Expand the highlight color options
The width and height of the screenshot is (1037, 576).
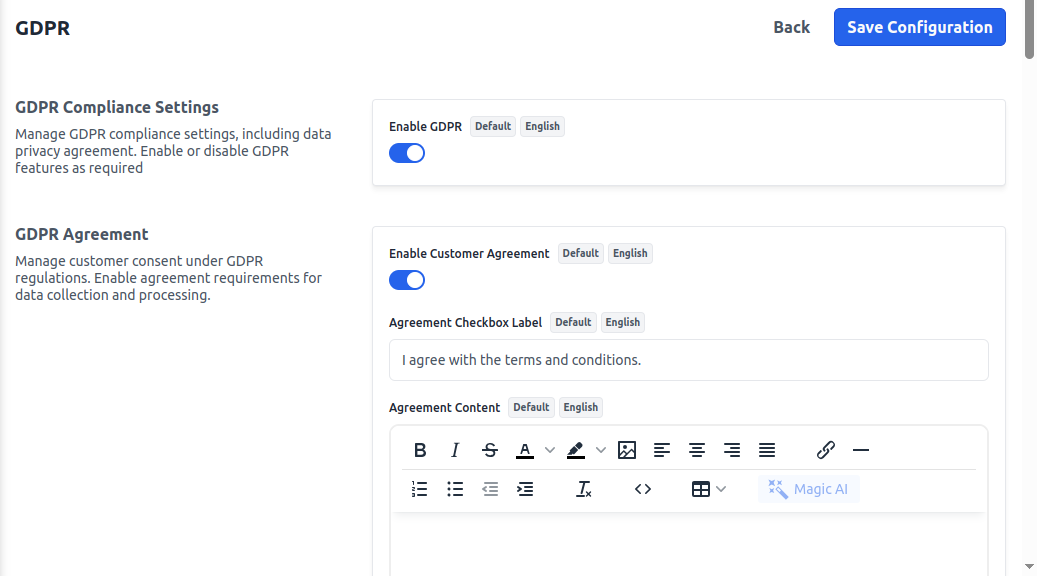coord(601,450)
